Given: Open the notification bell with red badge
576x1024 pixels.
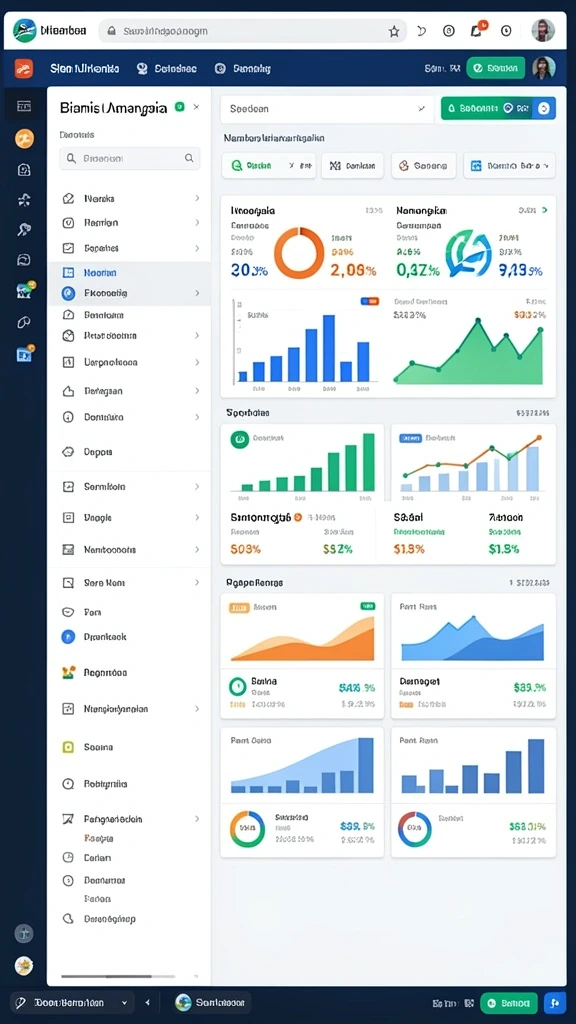Looking at the screenshot, I should click(477, 29).
